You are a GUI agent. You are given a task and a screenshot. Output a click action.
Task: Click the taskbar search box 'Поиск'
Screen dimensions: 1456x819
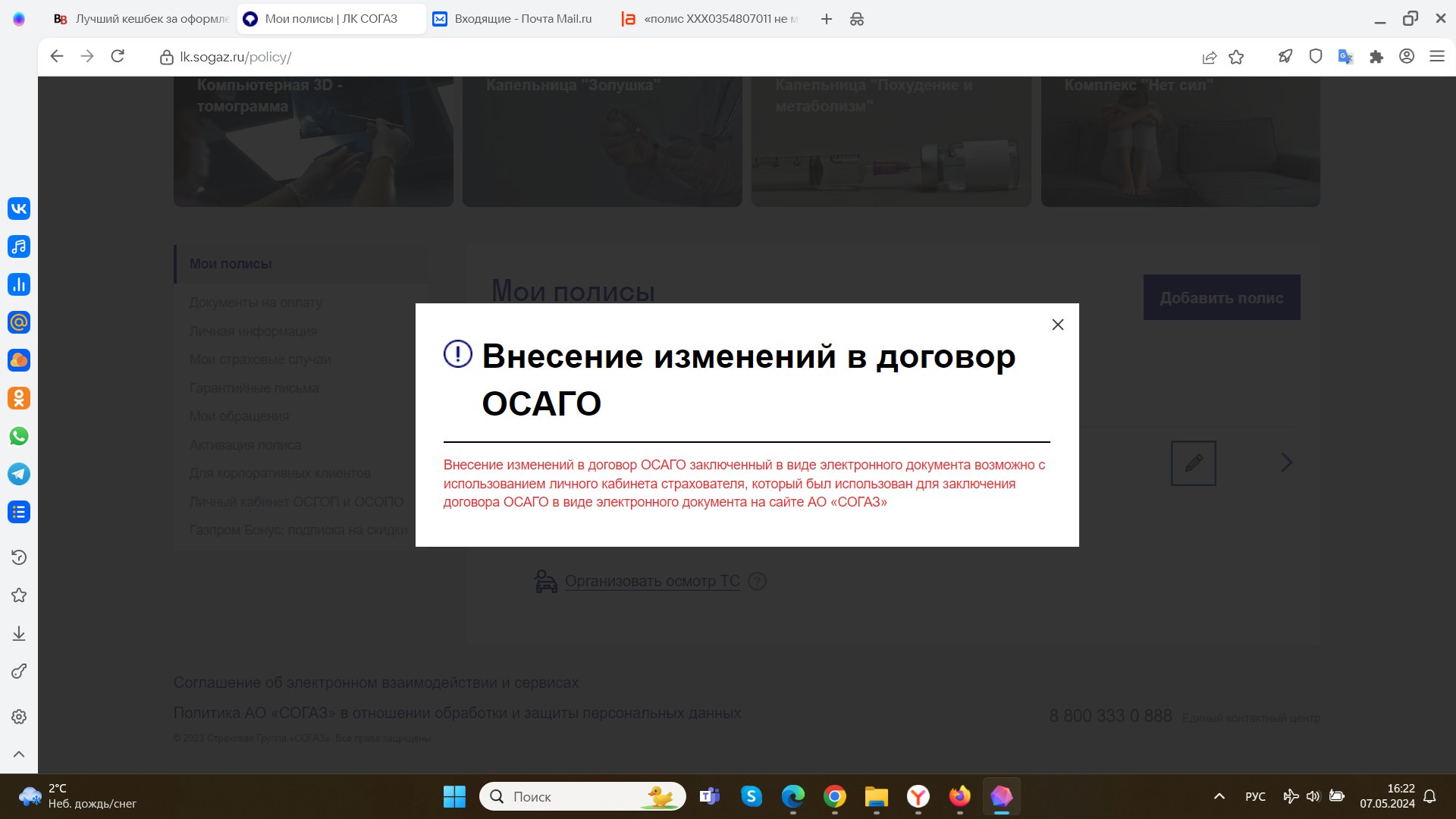coord(582,796)
